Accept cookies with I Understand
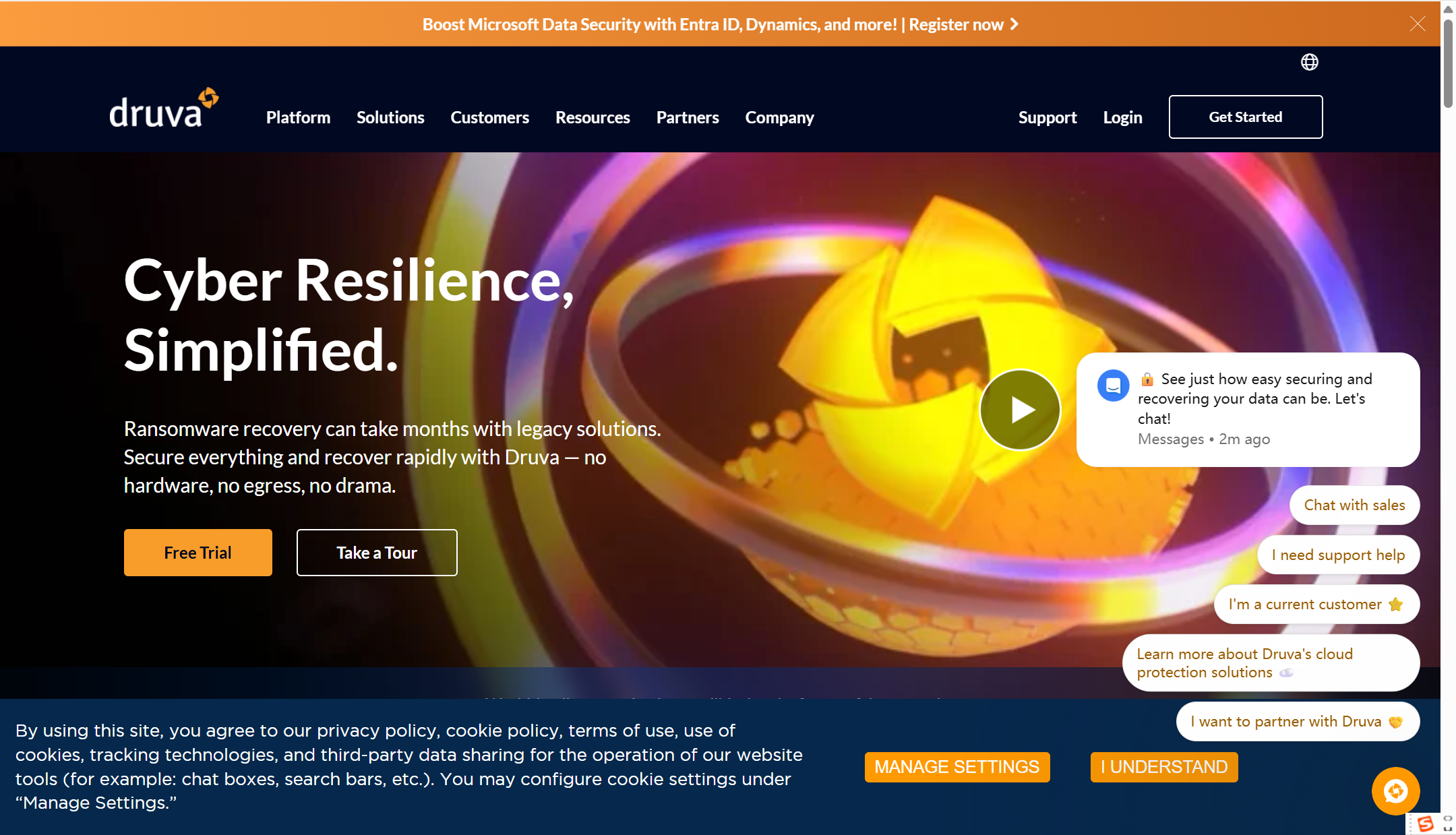The image size is (1456, 835). (1164, 767)
